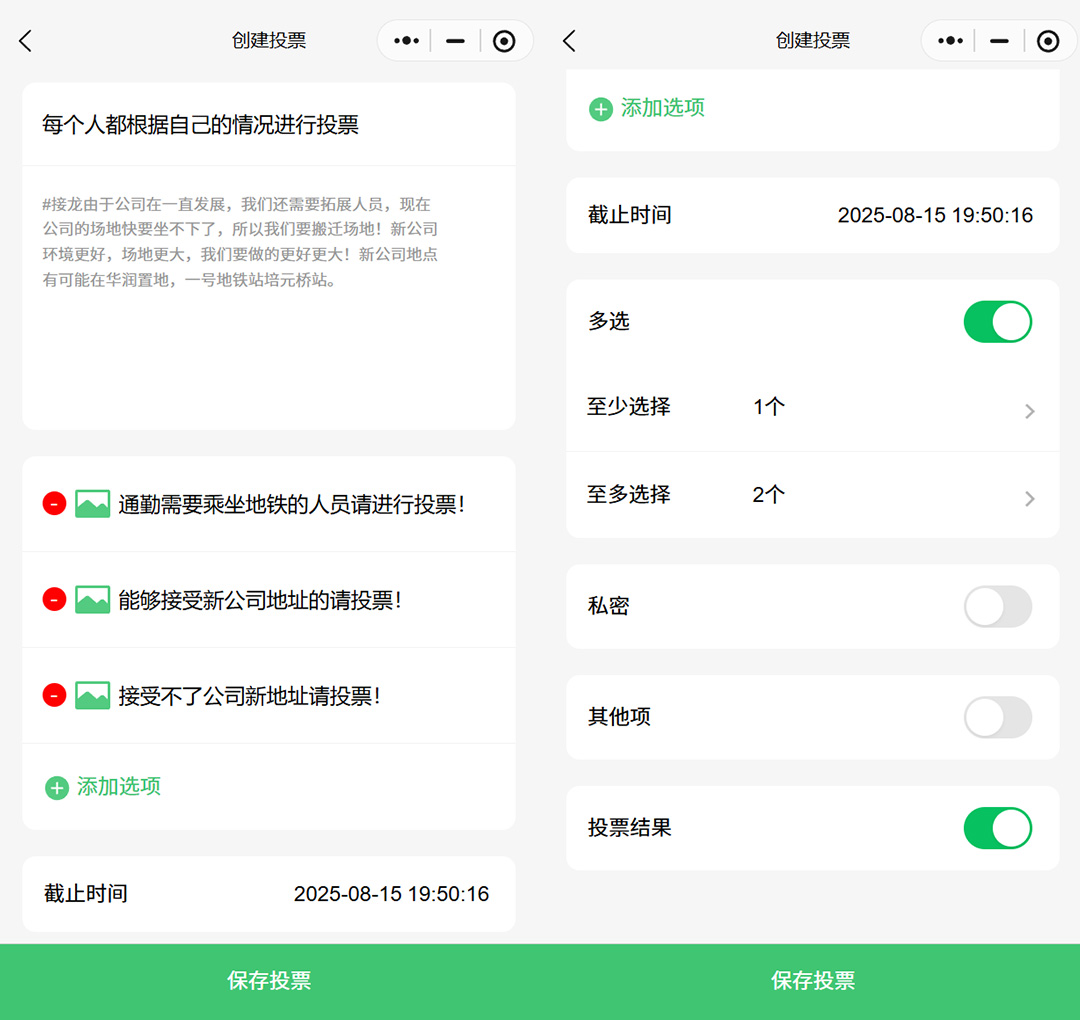
Task: Click the 其他项 label
Action: pos(619,716)
